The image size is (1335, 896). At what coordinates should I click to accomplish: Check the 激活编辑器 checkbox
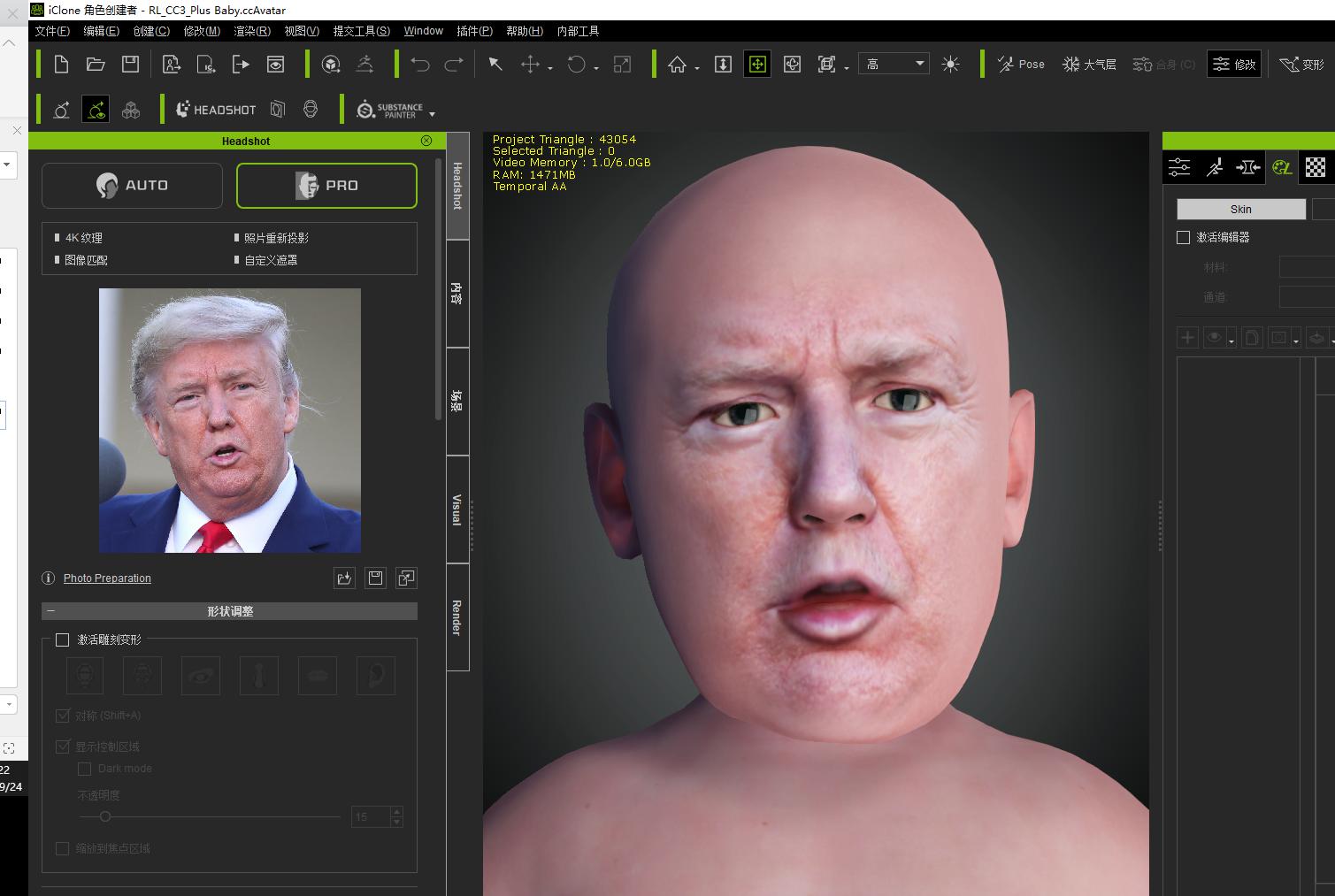coord(1183,237)
